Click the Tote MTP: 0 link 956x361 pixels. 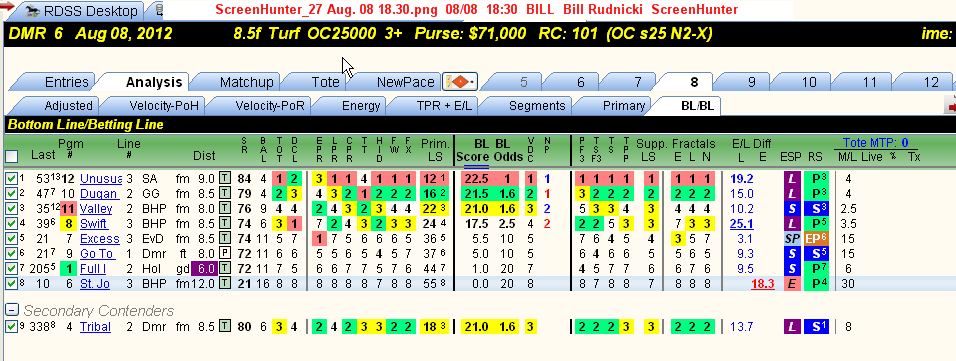[x=876, y=143]
